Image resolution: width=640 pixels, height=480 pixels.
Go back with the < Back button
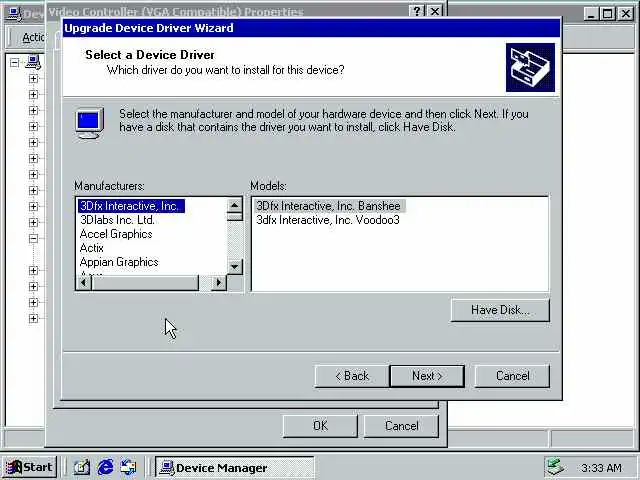point(352,376)
